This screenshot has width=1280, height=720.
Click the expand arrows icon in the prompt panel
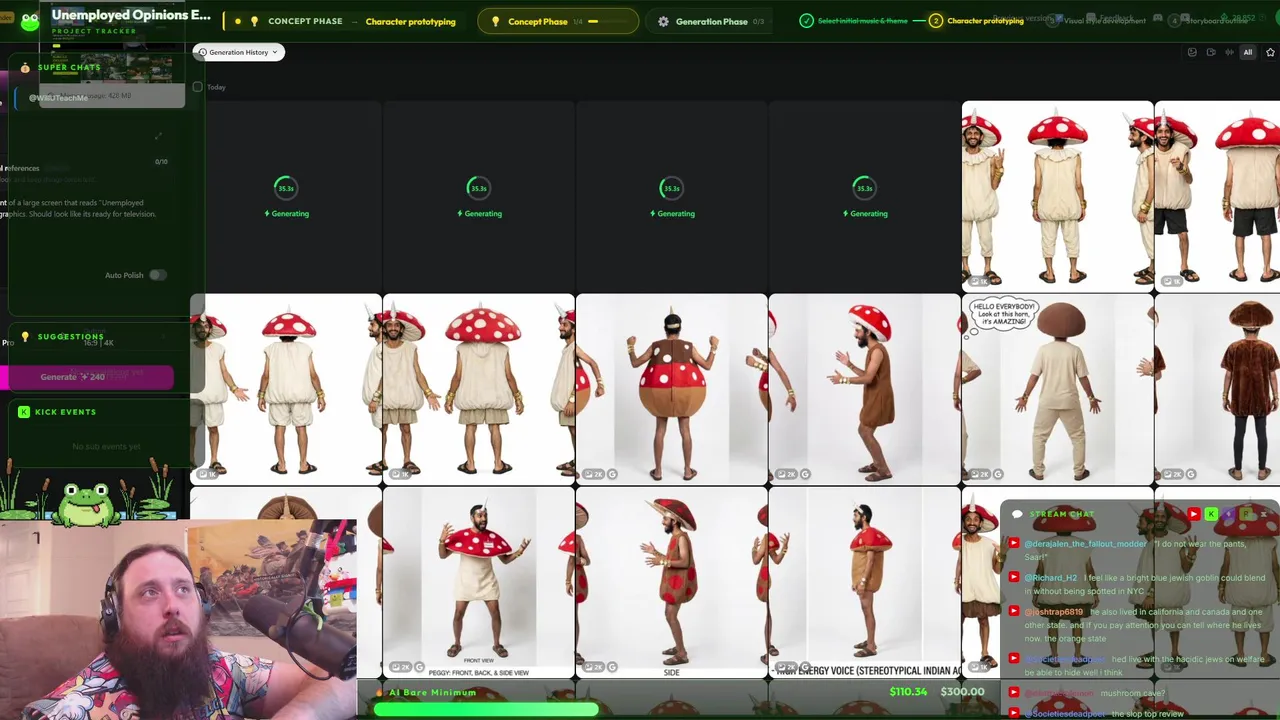[158, 136]
